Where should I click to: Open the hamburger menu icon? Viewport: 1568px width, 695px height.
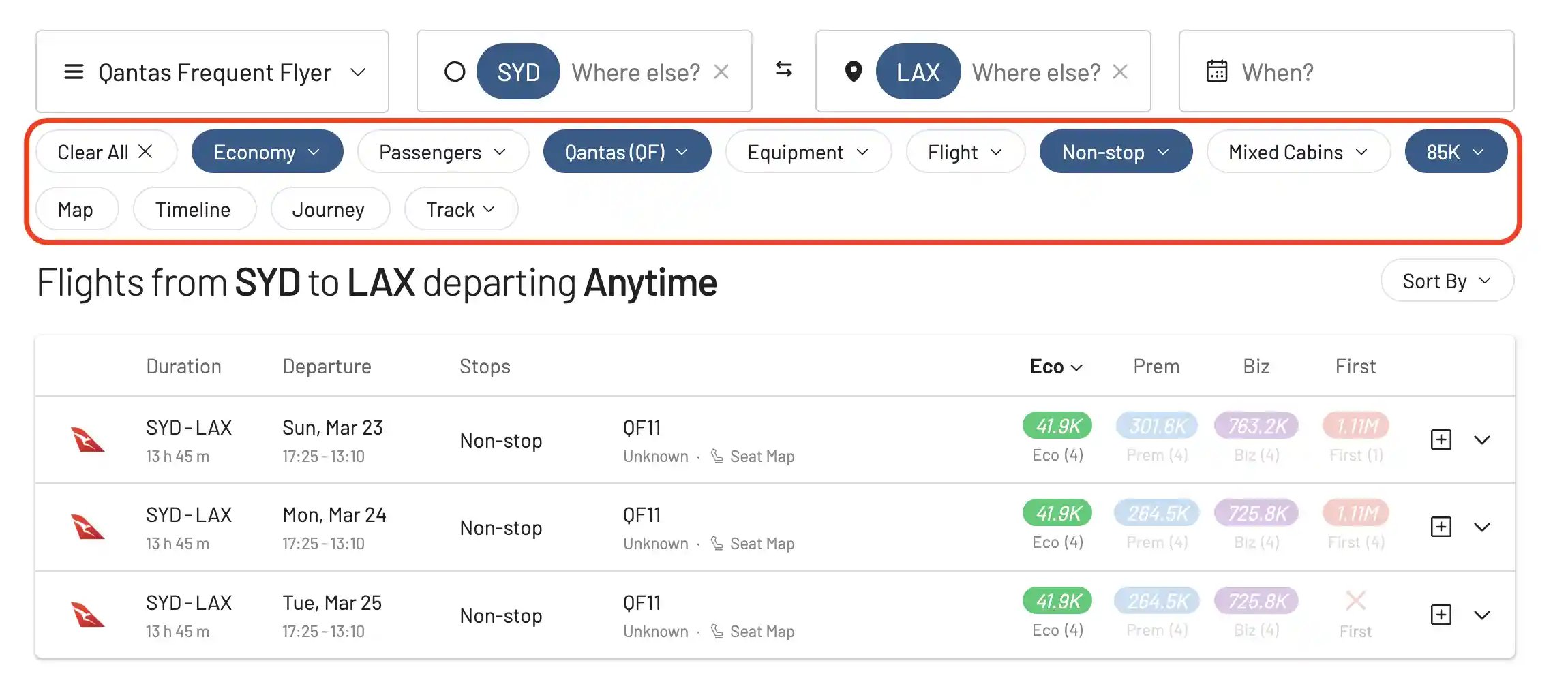click(x=74, y=72)
